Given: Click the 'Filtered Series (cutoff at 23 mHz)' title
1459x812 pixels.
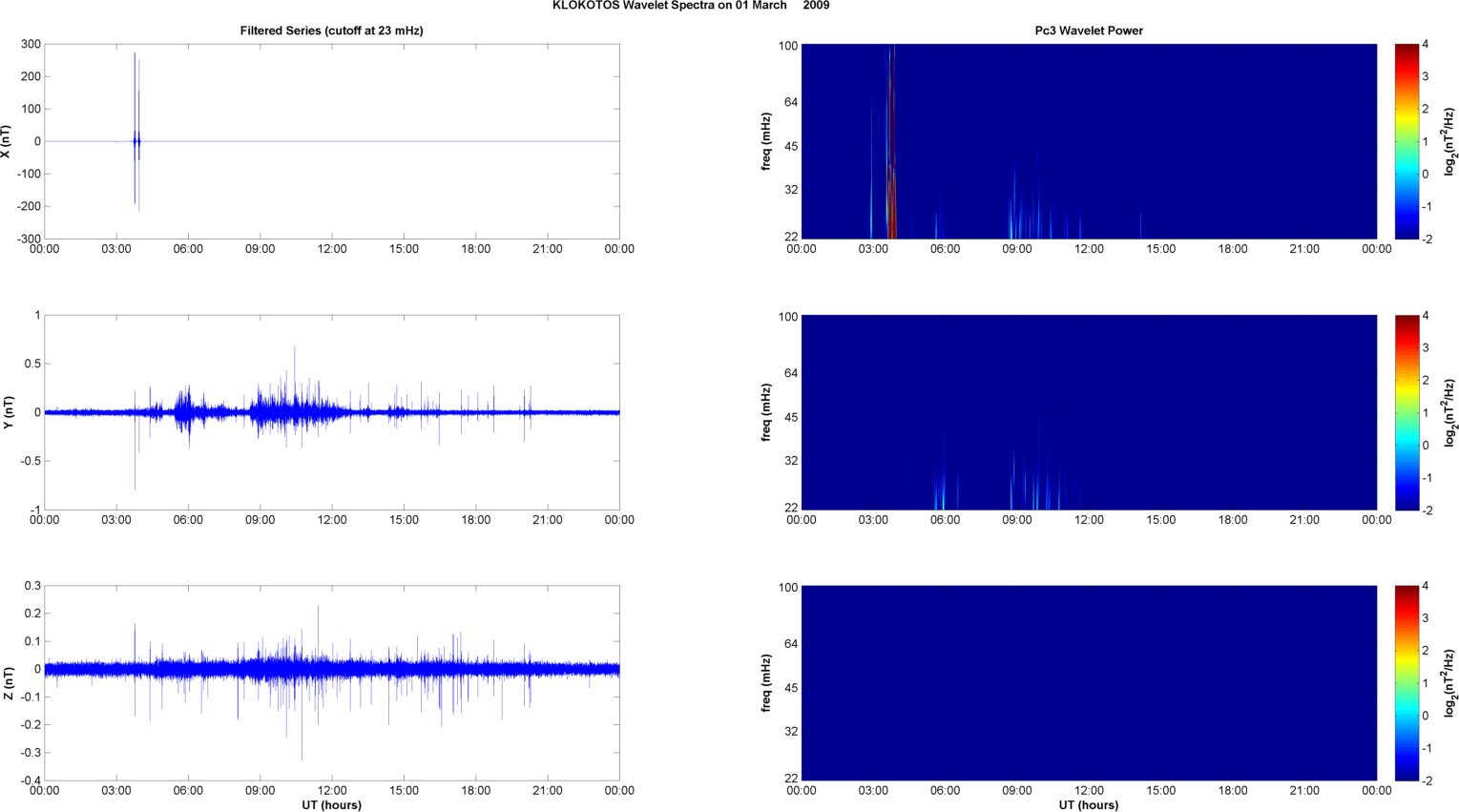Looking at the screenshot, I should click(331, 31).
